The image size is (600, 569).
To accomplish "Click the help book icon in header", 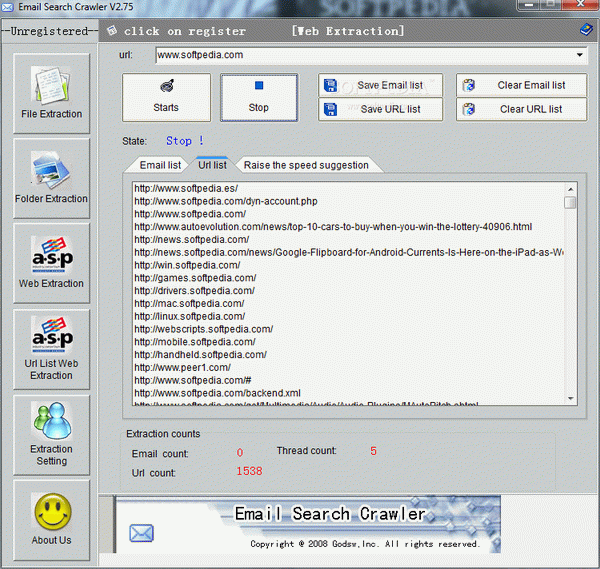I will [x=586, y=30].
